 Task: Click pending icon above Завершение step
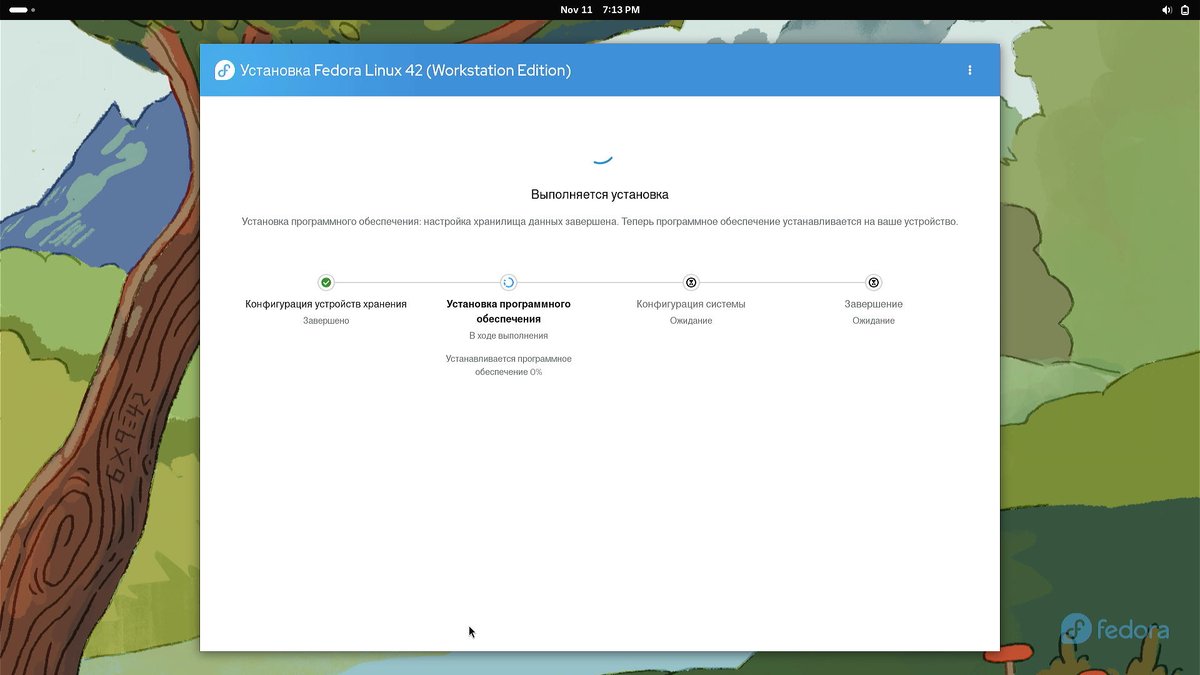(873, 283)
